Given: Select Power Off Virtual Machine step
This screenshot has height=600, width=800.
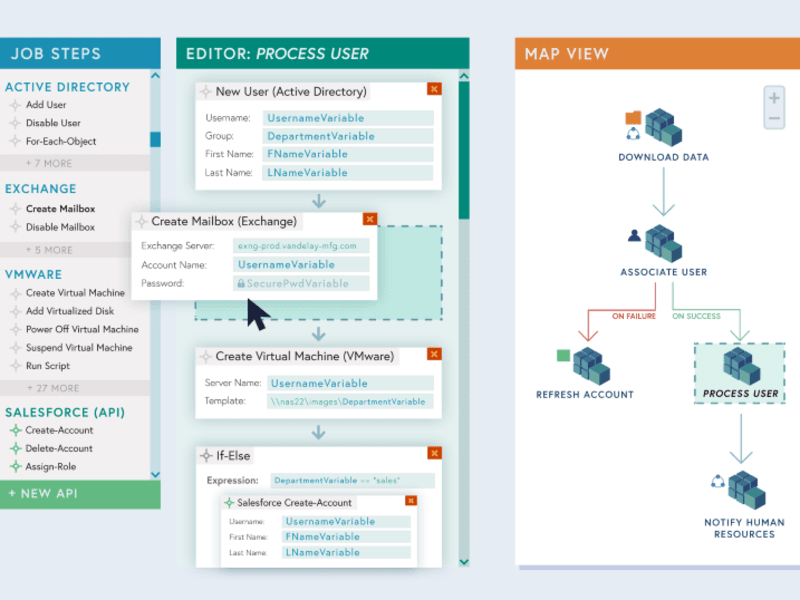Looking at the screenshot, I should (82, 330).
